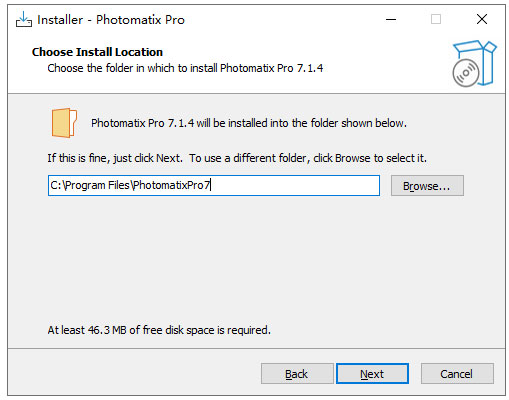Viewport: 509px width, 400px height.
Task: Click the orange folder icon
Action: pyautogui.click(x=64, y=123)
